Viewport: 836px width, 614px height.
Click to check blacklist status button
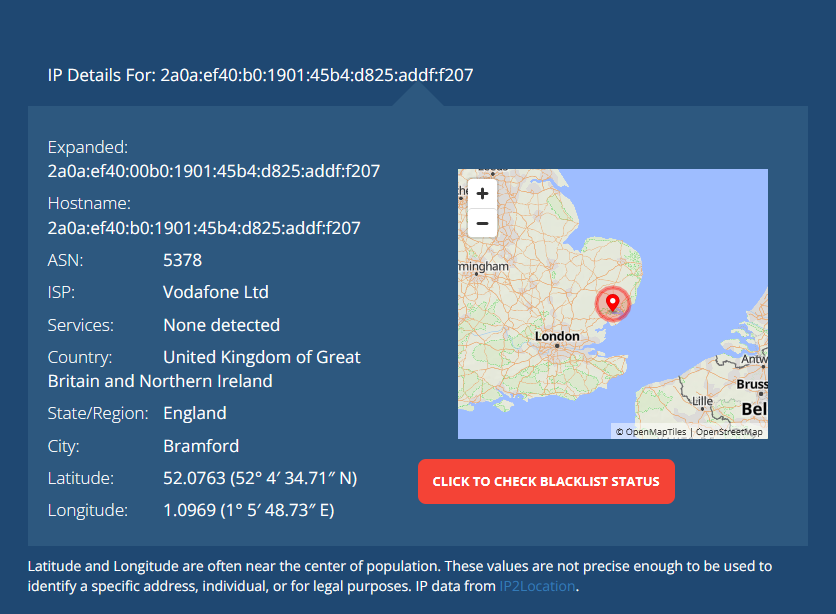tap(546, 481)
